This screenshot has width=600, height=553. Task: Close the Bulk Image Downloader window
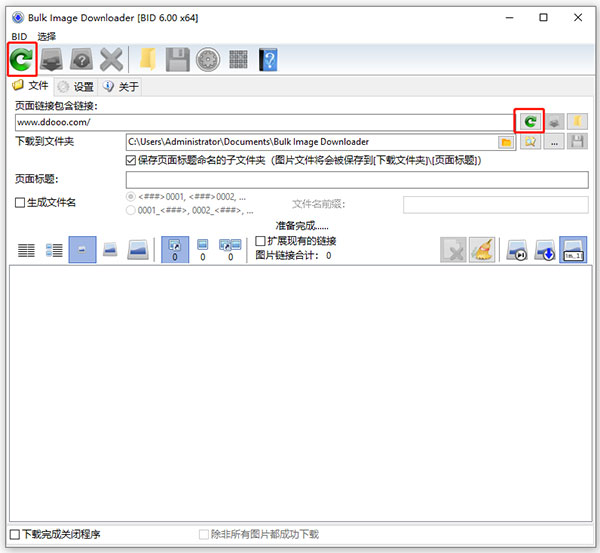point(578,18)
